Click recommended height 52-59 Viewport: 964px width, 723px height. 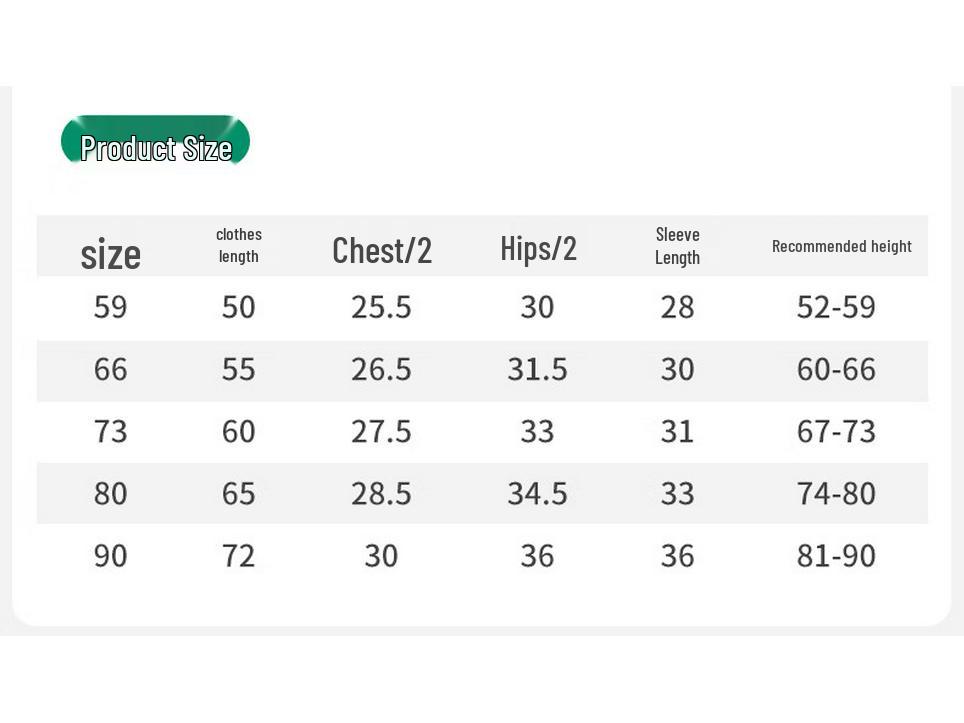pyautogui.click(x=836, y=307)
